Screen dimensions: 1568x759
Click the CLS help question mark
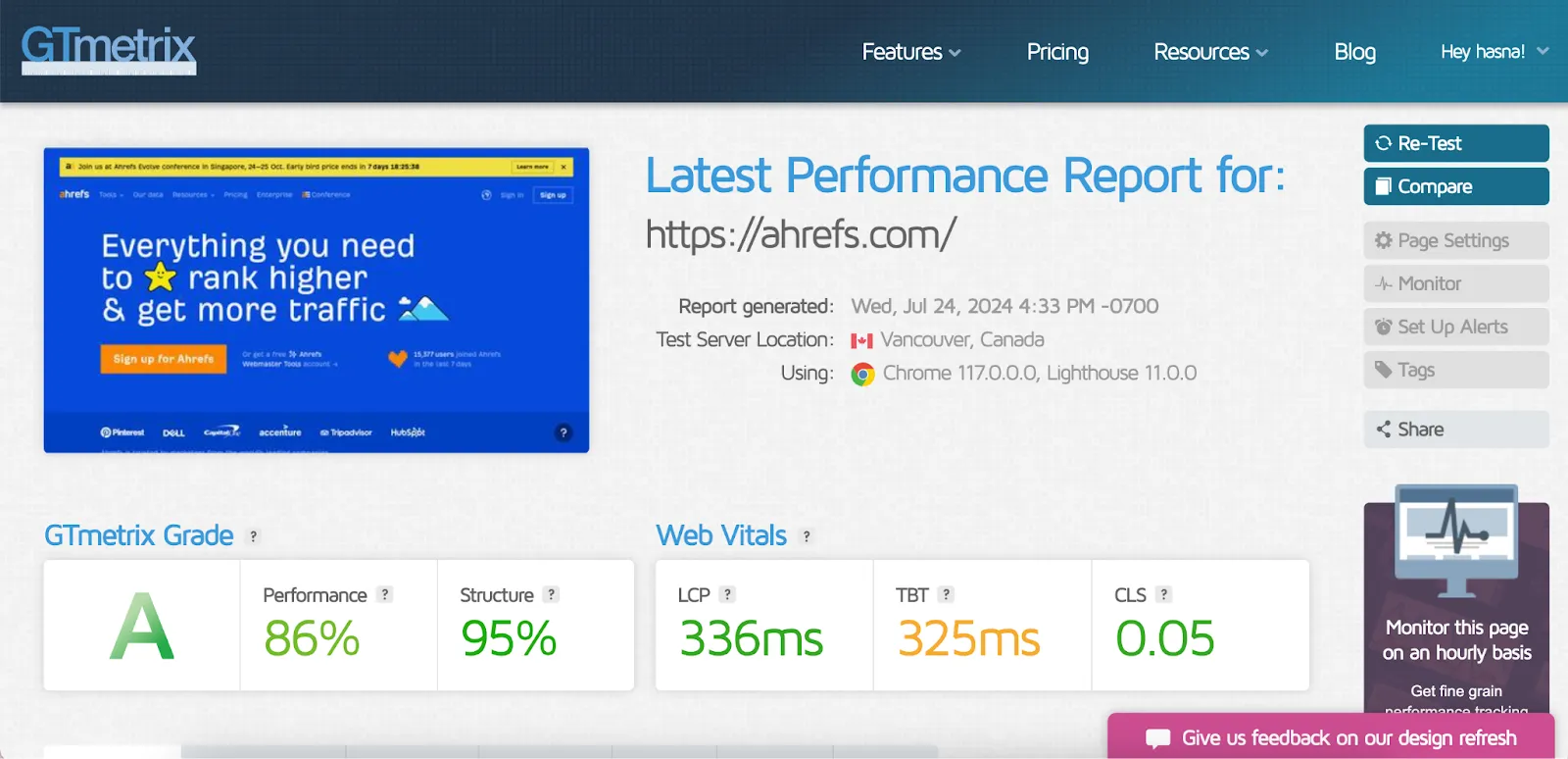point(1163,594)
